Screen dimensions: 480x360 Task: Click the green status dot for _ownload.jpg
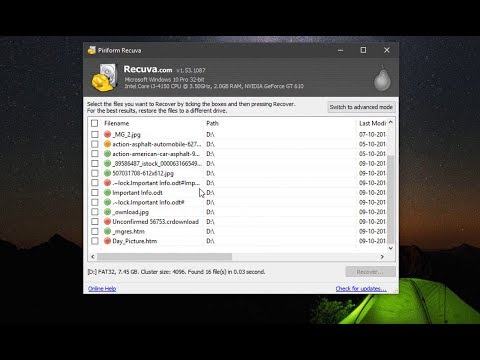click(x=107, y=212)
